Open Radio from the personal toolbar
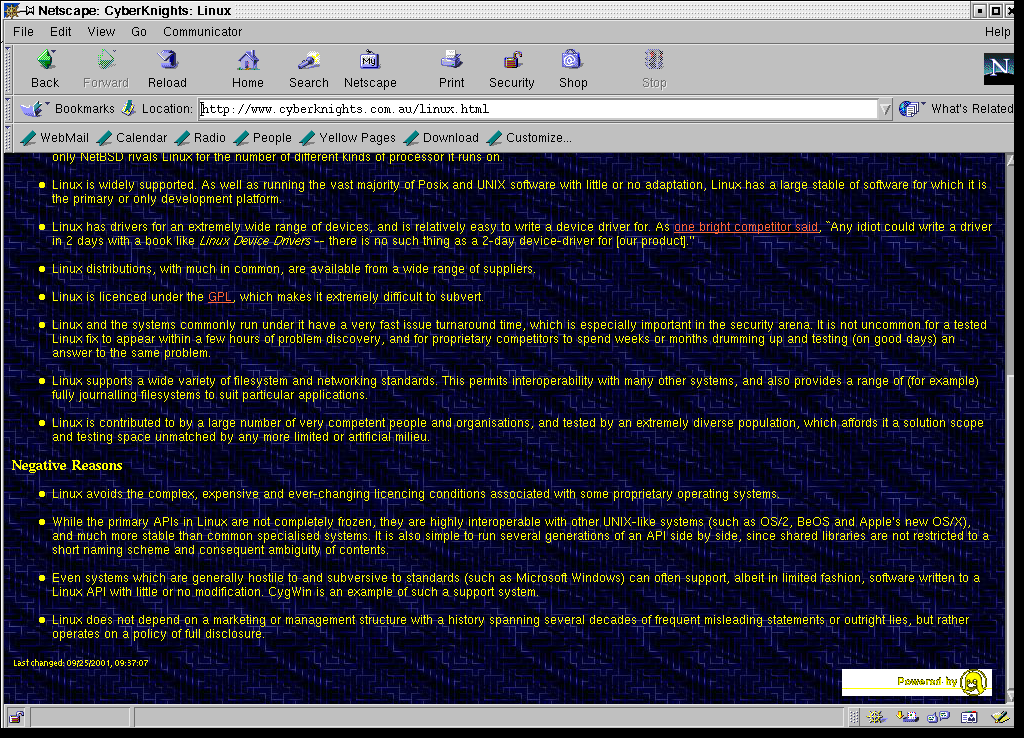This screenshot has height=738, width=1024. tap(200, 138)
